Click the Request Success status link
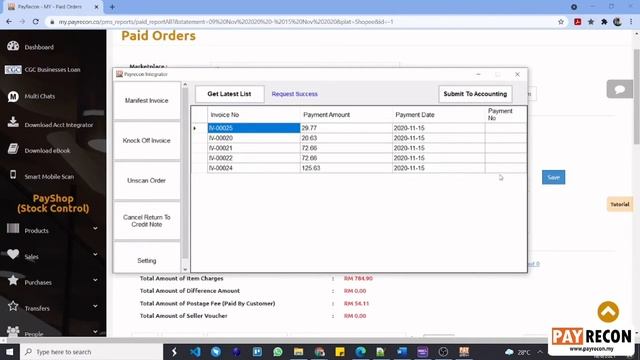Image resolution: width=640 pixels, height=360 pixels. pos(294,94)
